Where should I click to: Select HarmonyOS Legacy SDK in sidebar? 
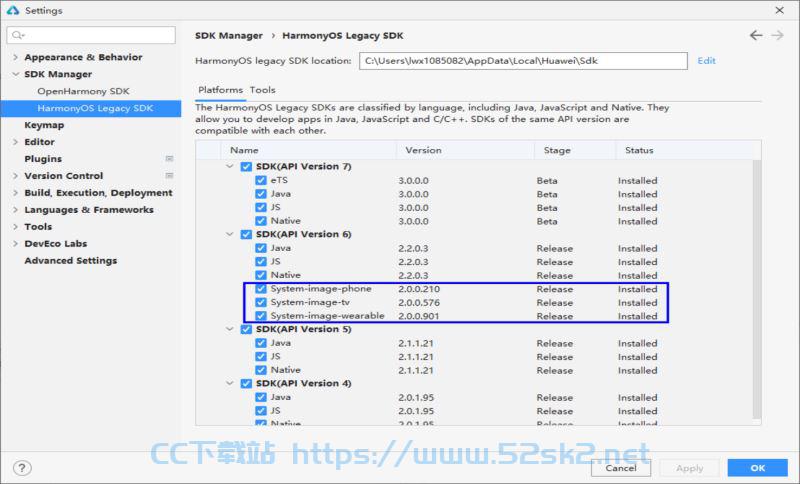pyautogui.click(x=91, y=108)
